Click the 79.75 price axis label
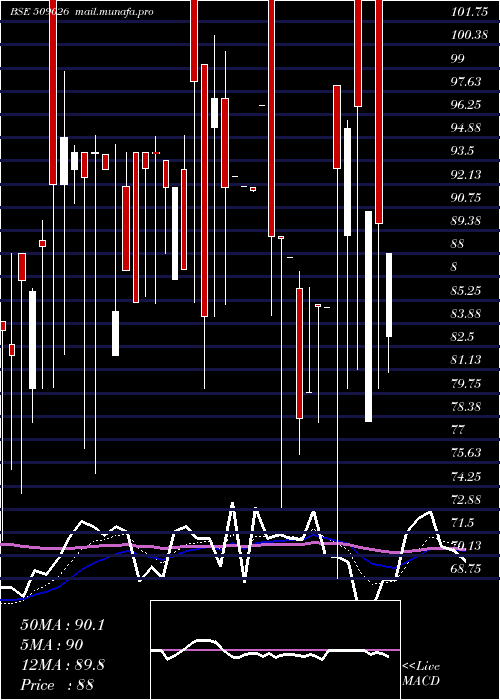 point(466,383)
